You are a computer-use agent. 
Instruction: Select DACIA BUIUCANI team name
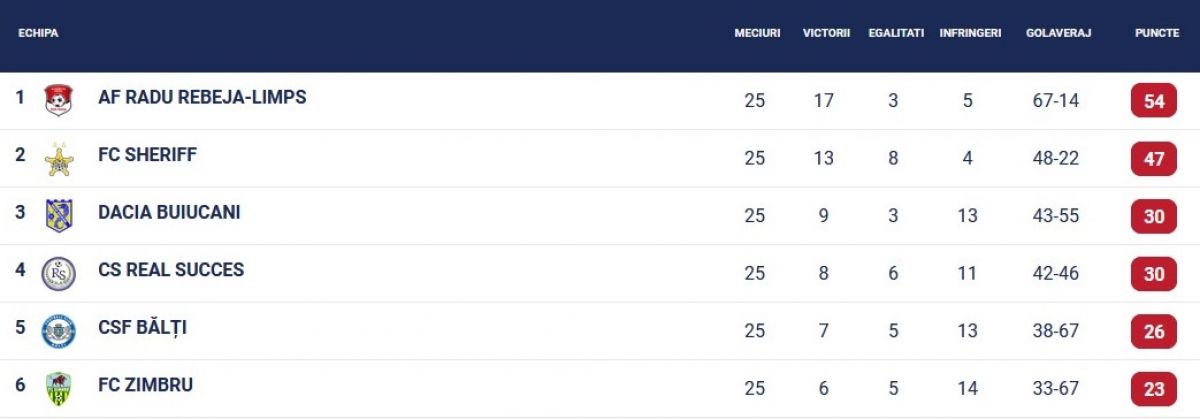coord(169,213)
